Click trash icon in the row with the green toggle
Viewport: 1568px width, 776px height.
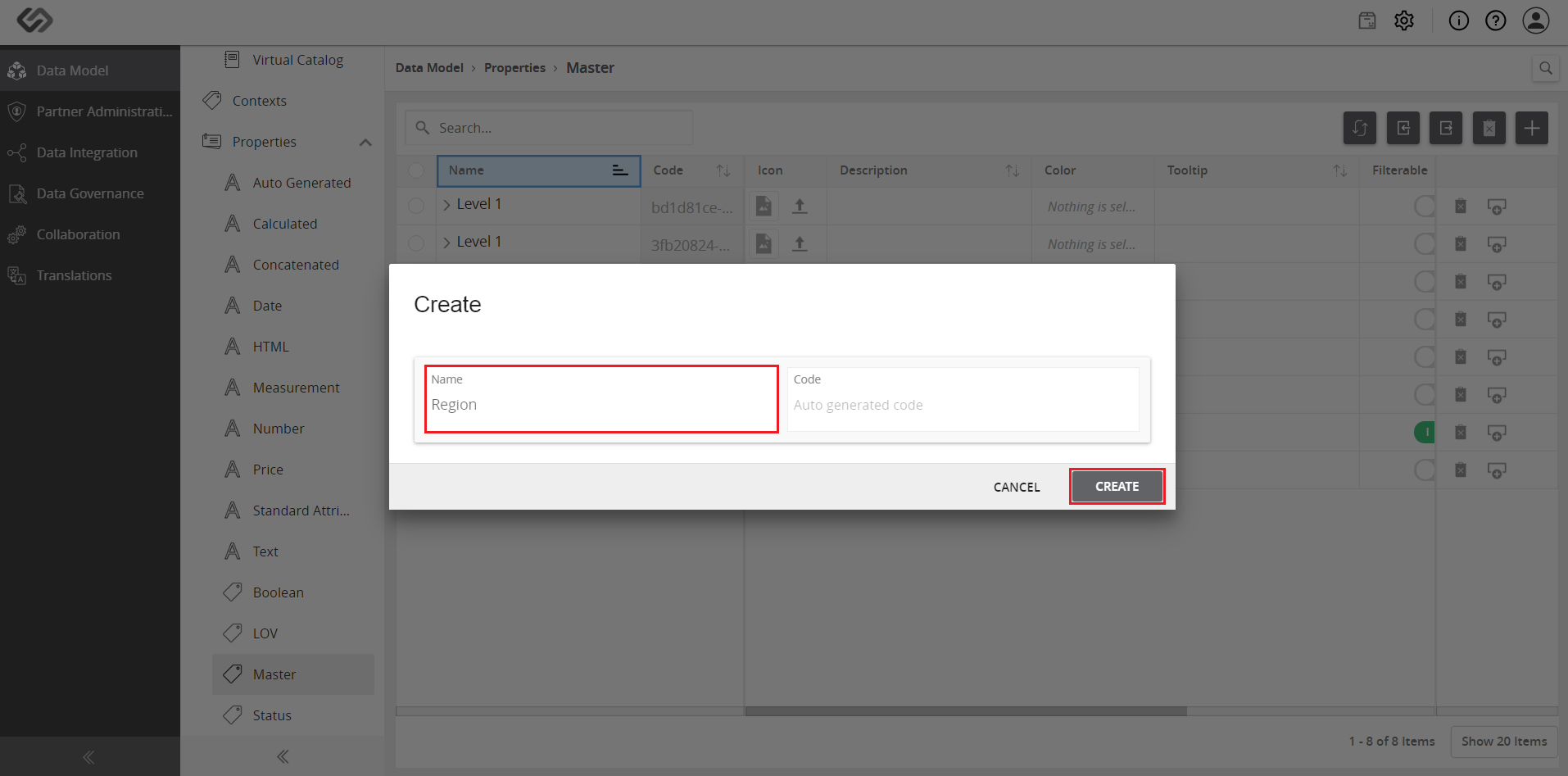click(x=1461, y=433)
